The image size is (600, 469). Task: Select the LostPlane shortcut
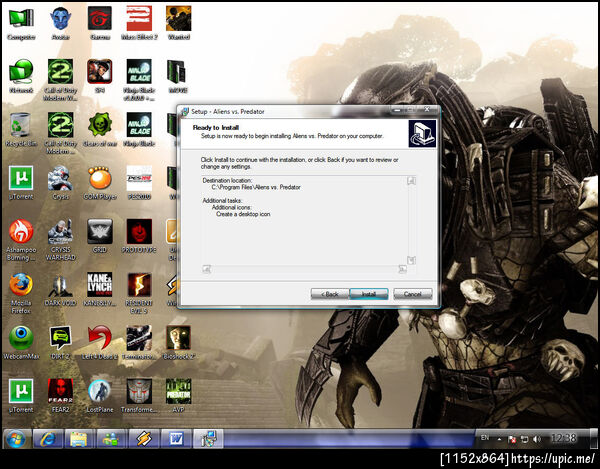100,396
